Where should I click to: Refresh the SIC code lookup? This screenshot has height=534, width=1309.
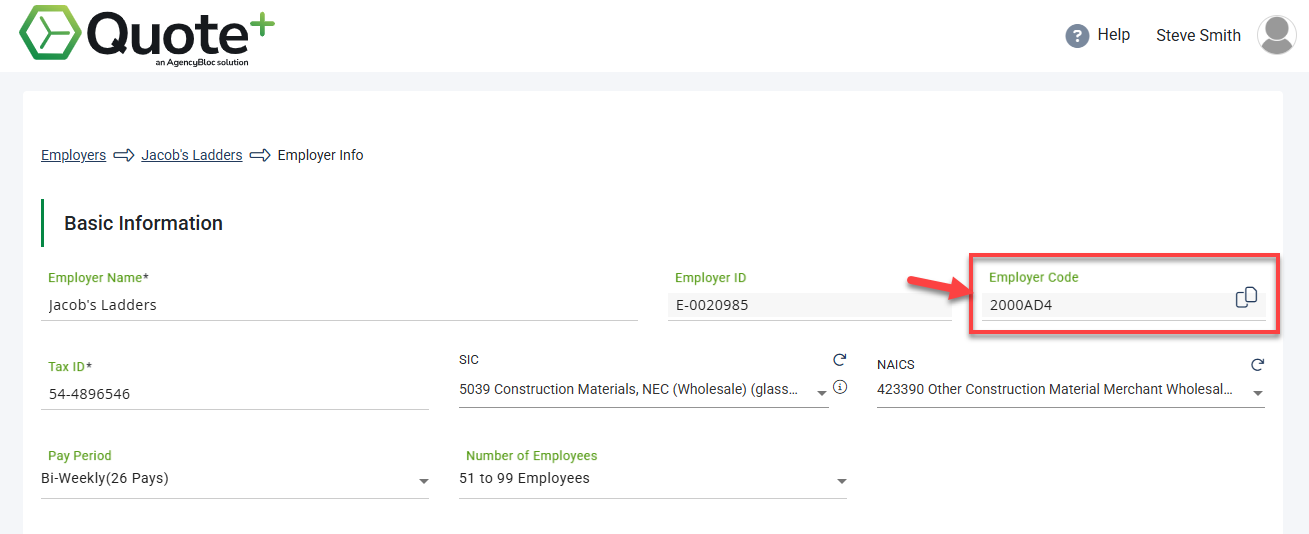click(840, 360)
